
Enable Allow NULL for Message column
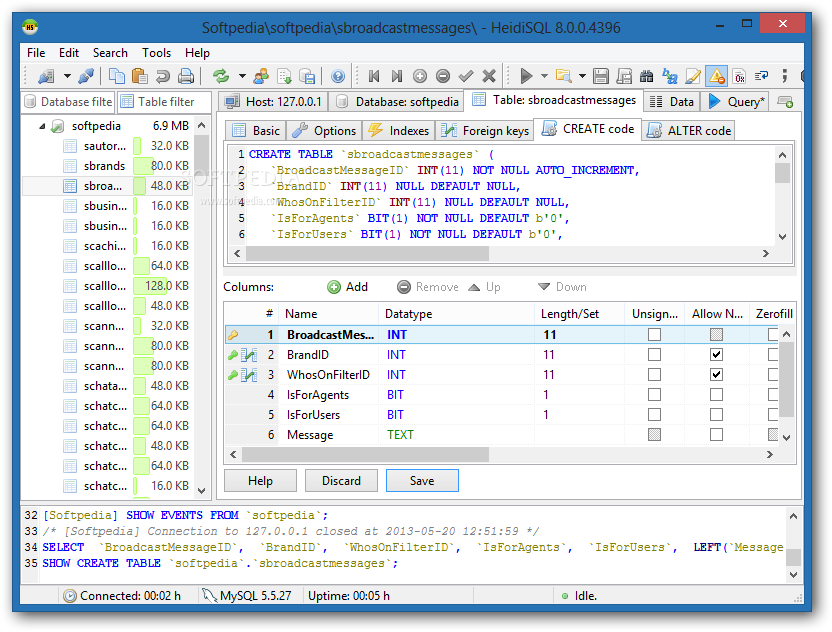pyautogui.click(x=716, y=435)
